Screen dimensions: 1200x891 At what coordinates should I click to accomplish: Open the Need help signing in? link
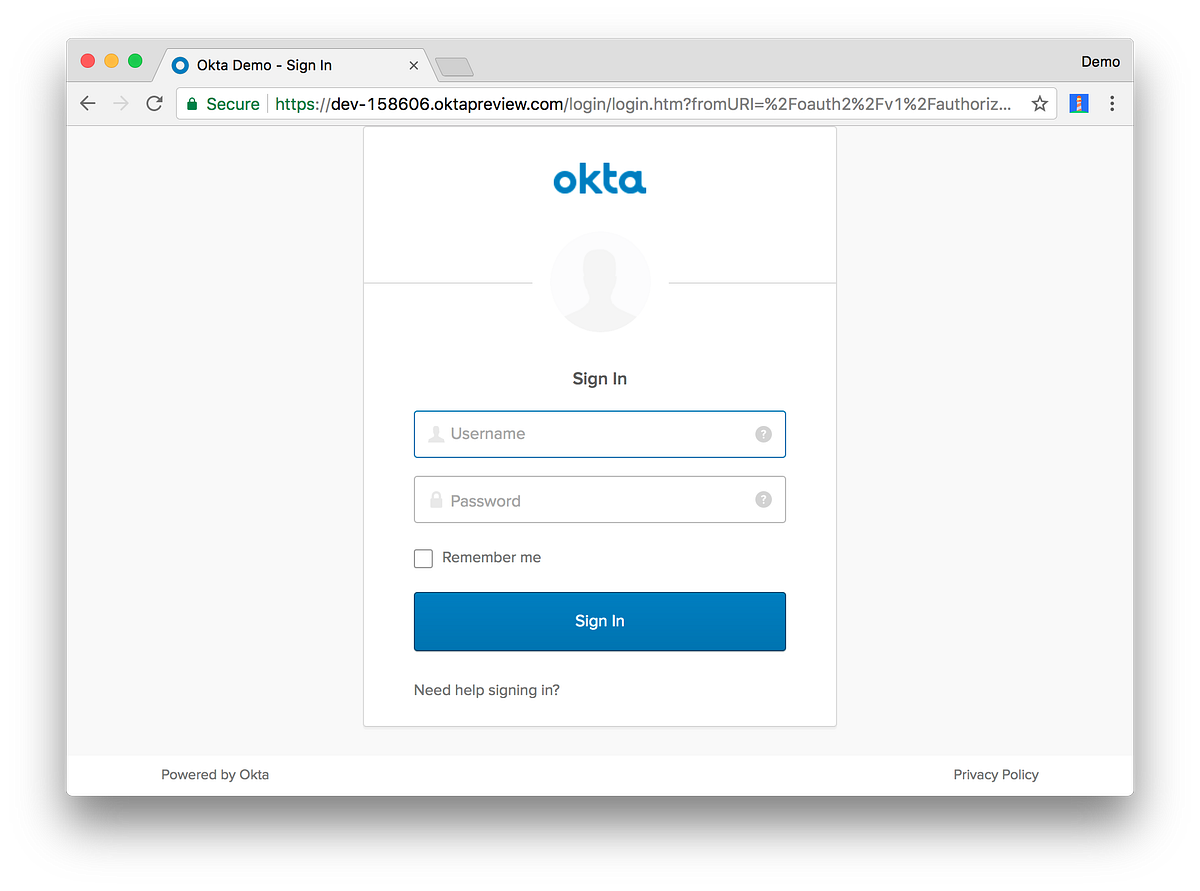click(x=487, y=690)
